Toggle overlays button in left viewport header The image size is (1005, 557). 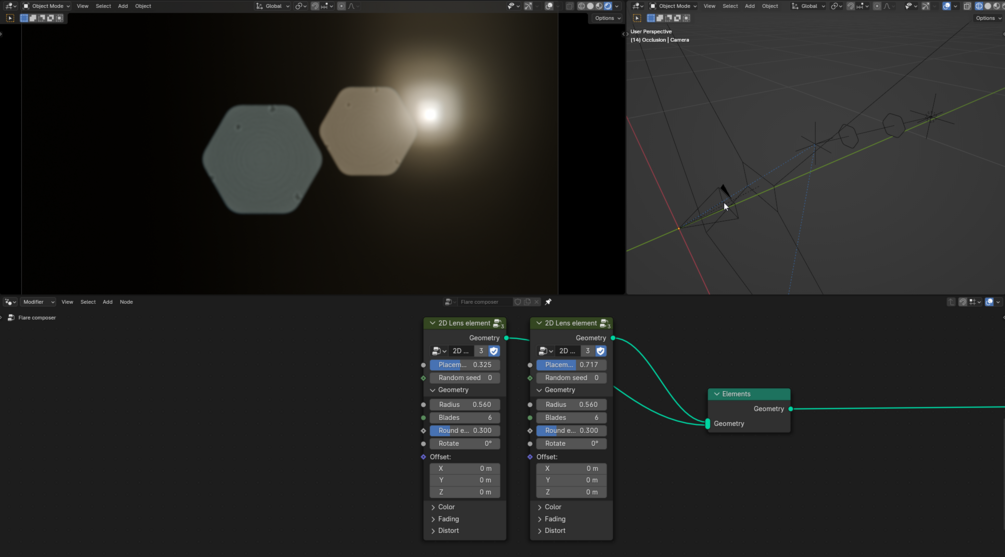[549, 6]
